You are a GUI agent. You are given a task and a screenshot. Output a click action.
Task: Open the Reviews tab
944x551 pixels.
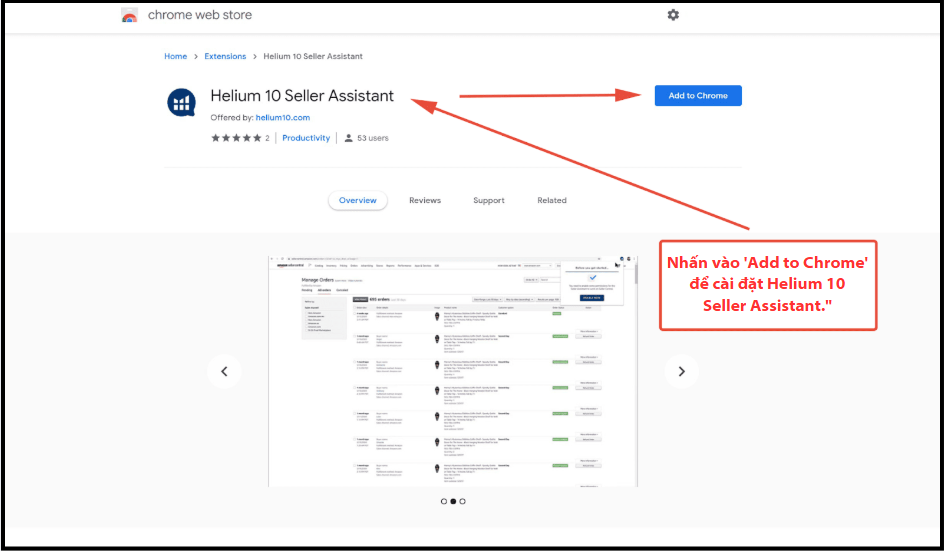pyautogui.click(x=425, y=200)
